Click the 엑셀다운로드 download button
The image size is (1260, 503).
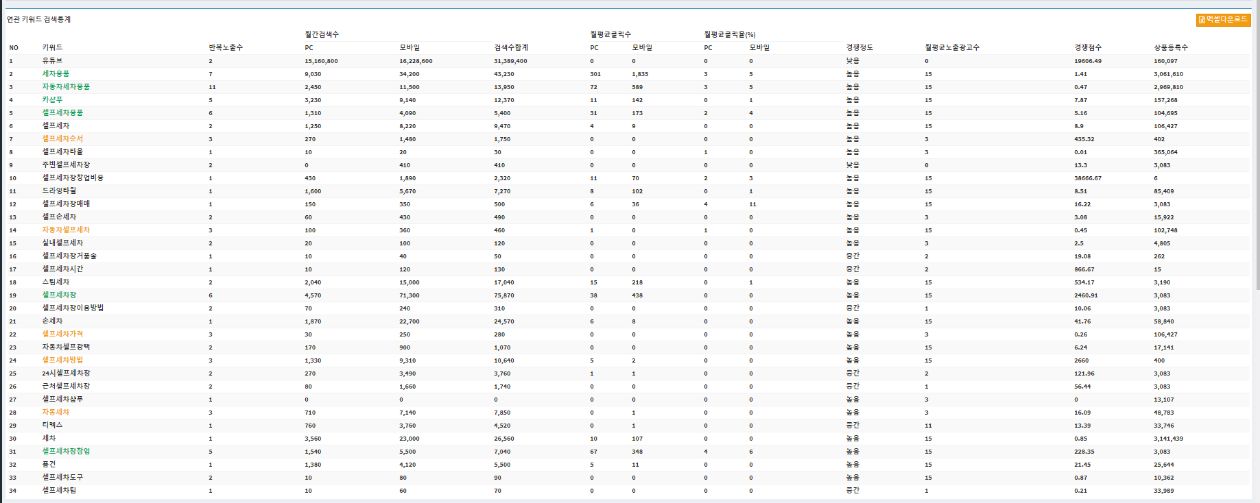click(1222, 19)
